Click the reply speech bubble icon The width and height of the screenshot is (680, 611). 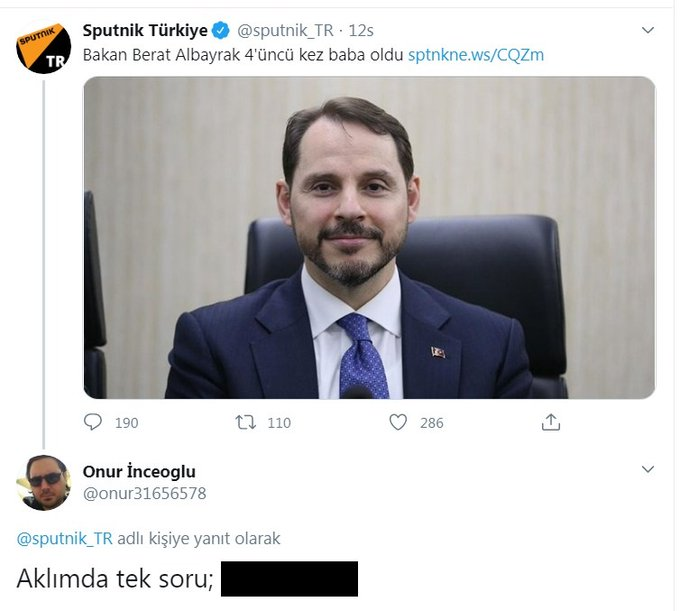93,422
